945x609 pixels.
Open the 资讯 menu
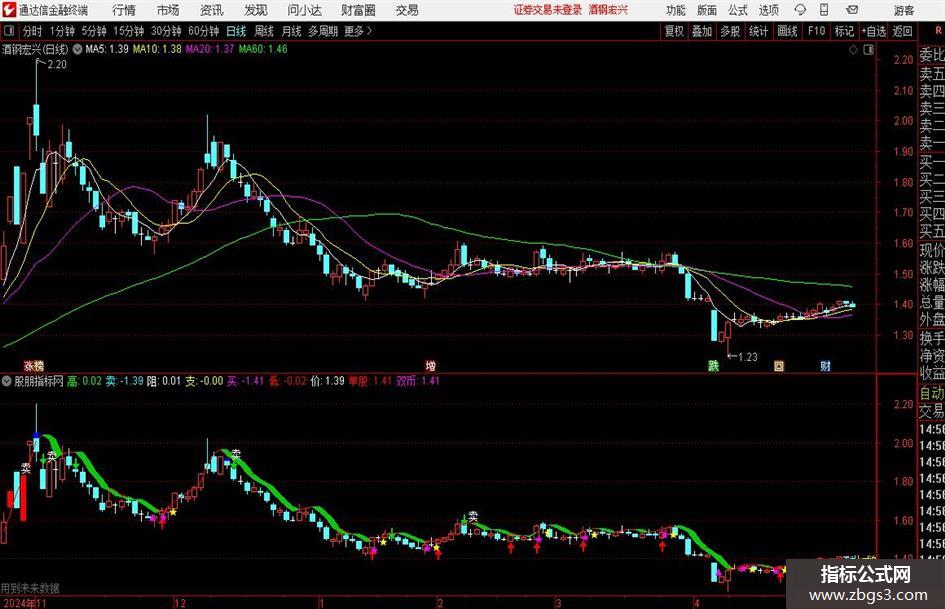[212, 10]
